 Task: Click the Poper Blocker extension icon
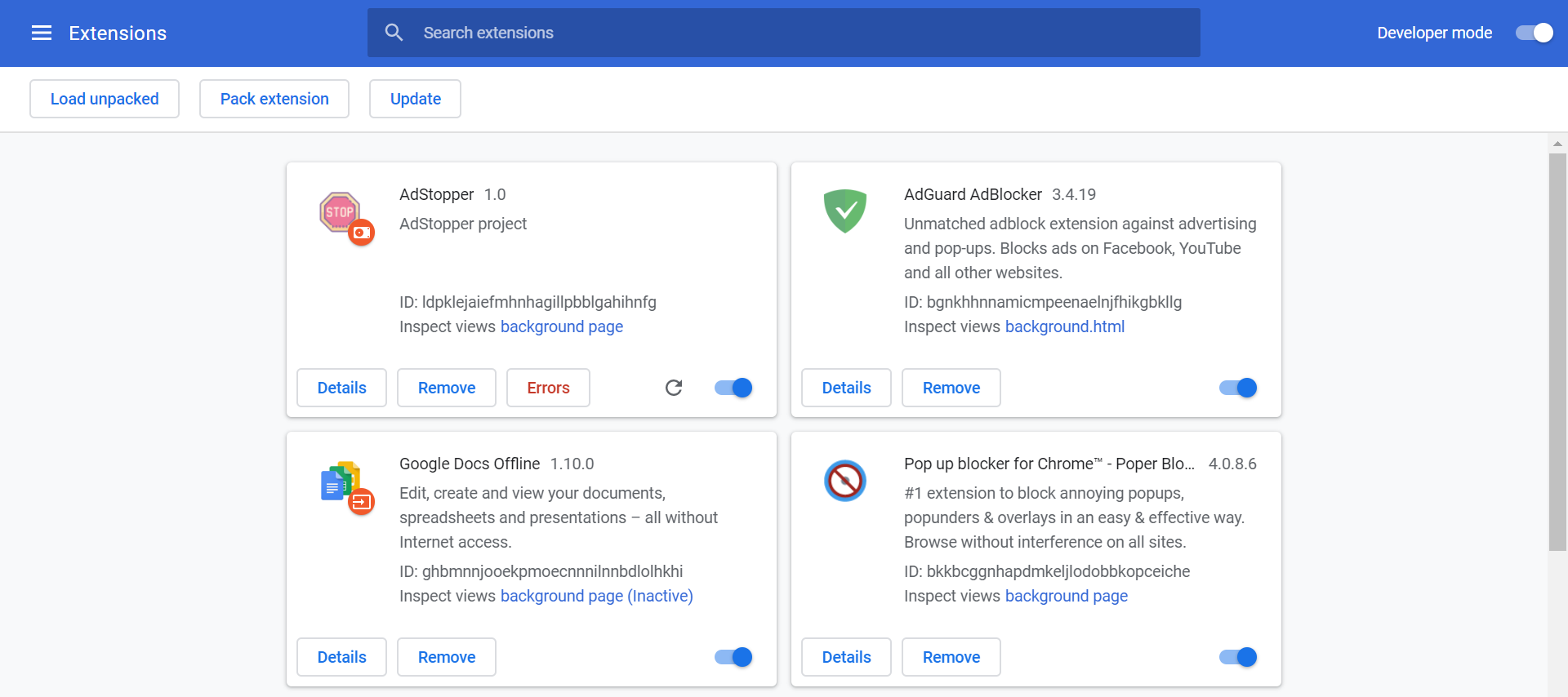tap(845, 481)
